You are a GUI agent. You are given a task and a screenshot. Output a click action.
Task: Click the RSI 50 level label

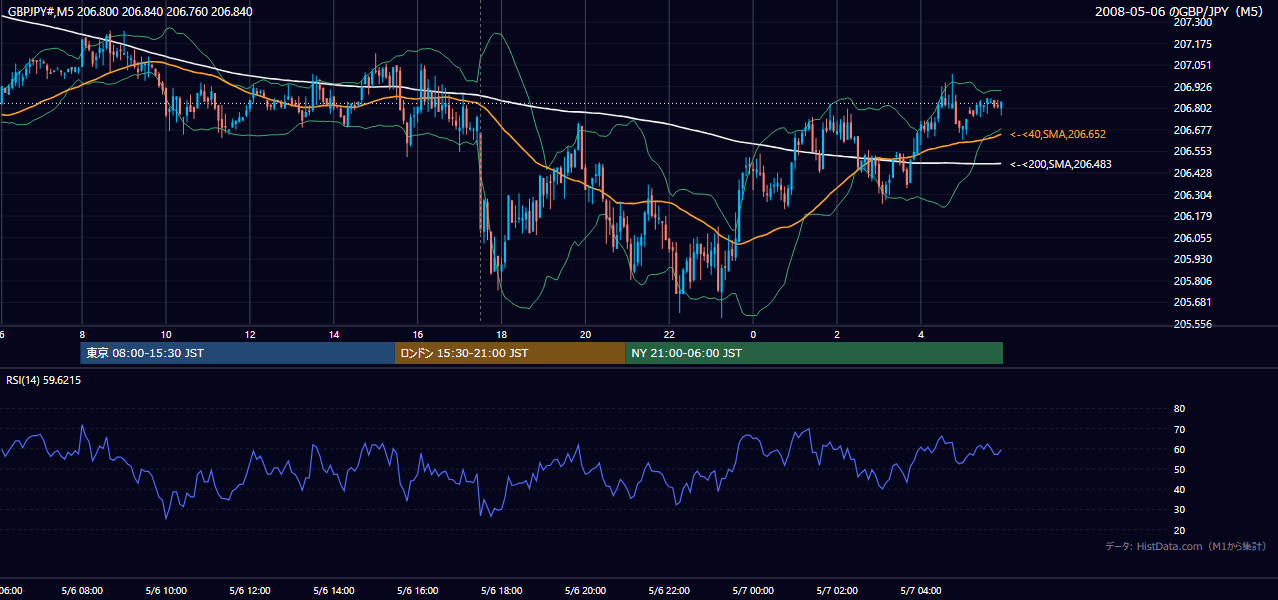(1179, 469)
